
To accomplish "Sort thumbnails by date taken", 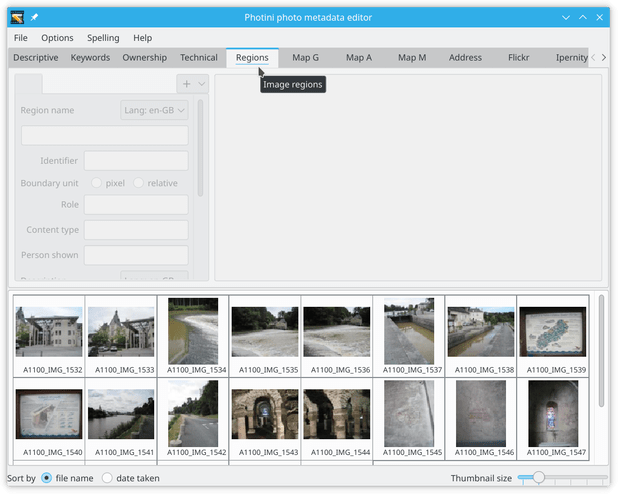I will [107, 478].
